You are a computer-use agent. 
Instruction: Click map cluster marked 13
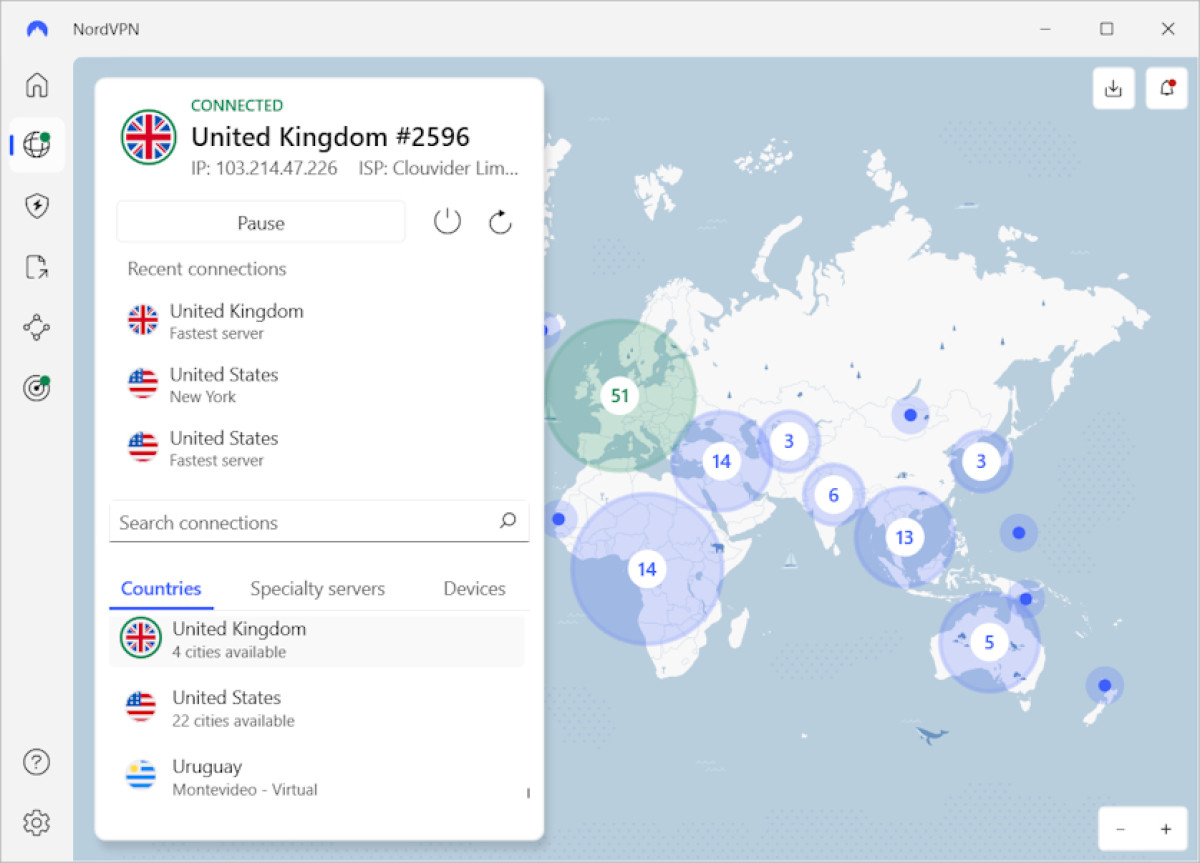pos(904,538)
